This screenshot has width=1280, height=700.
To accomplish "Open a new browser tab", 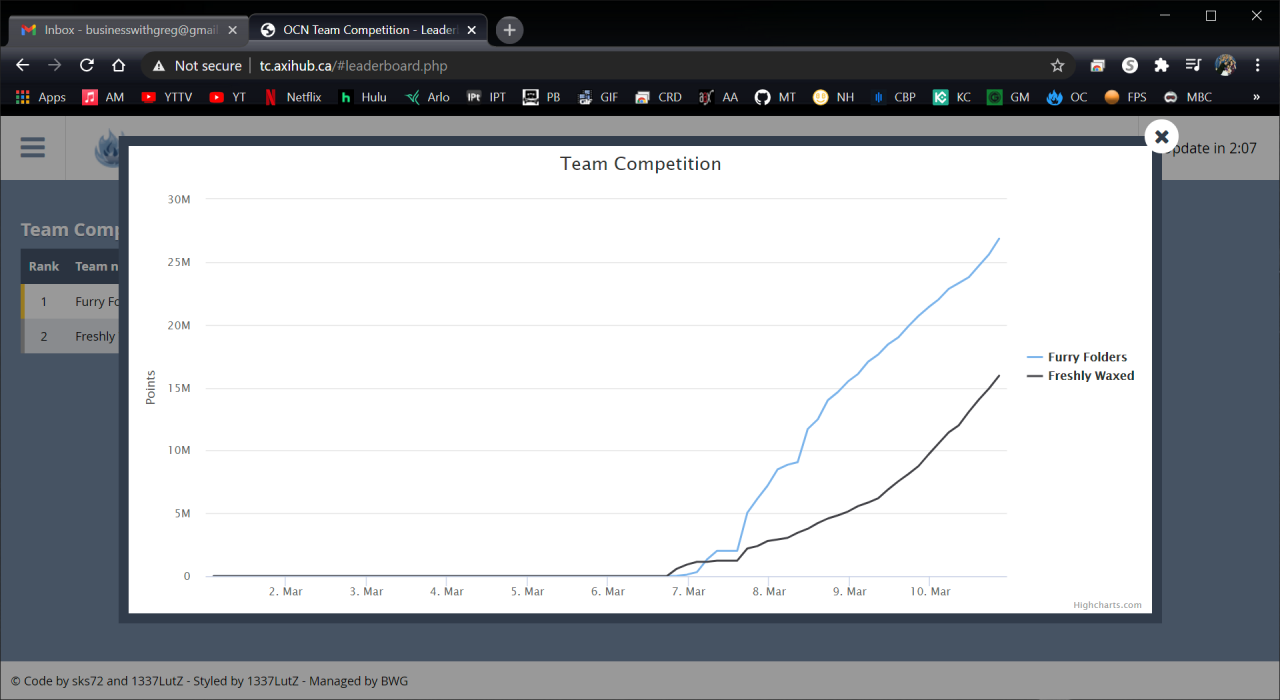I will pyautogui.click(x=509, y=30).
